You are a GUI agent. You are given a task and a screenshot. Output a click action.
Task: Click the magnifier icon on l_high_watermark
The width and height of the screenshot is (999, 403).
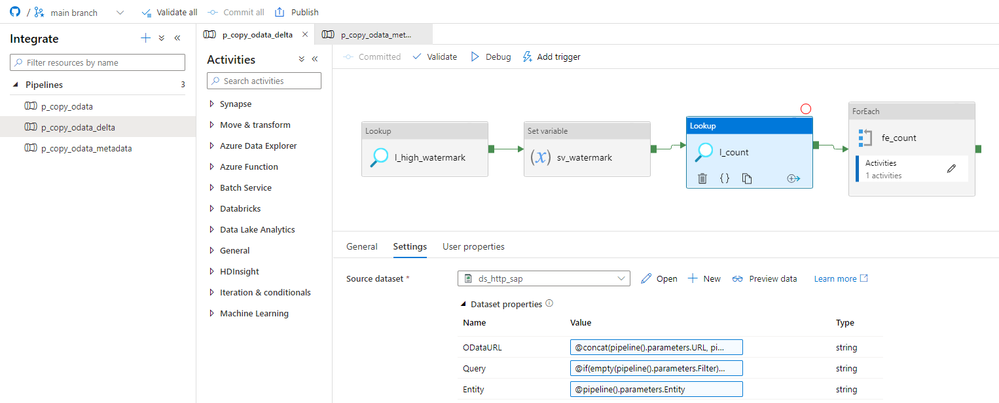tap(379, 157)
